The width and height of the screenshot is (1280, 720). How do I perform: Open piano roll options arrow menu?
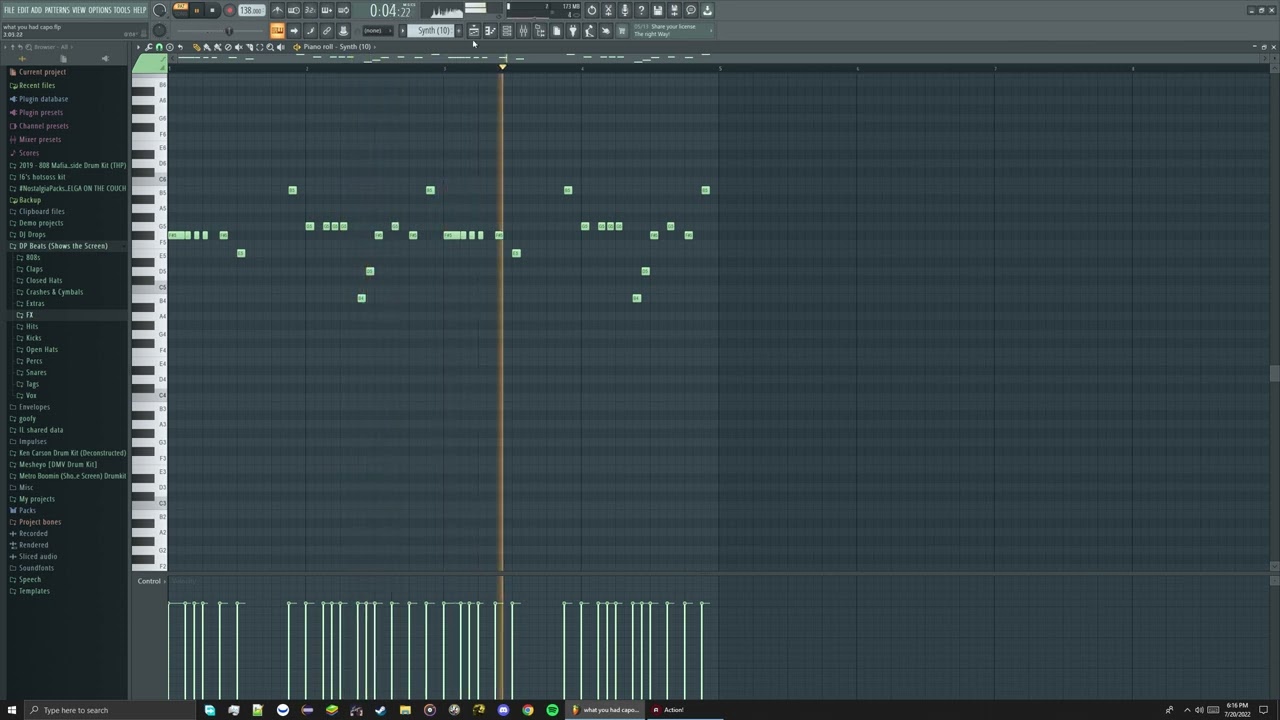pos(139,47)
